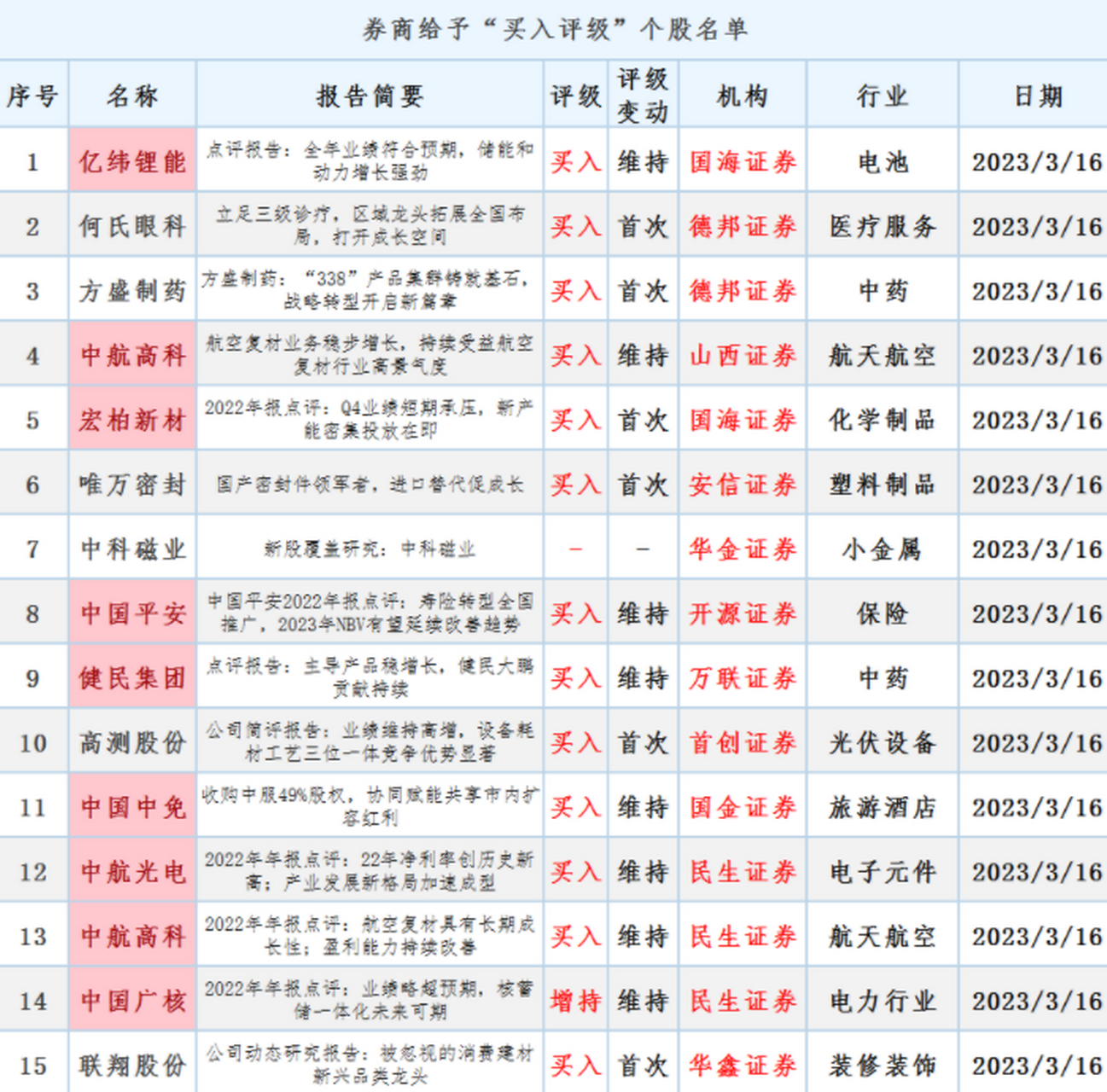Click the institution 开源证券
This screenshot has width=1107, height=1092.
point(743,613)
